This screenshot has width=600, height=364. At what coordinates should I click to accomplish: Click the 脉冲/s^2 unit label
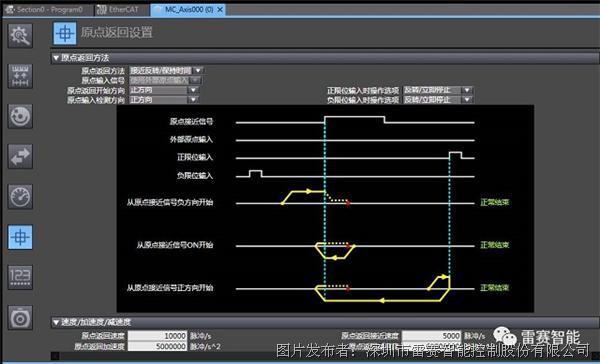pyautogui.click(x=205, y=346)
